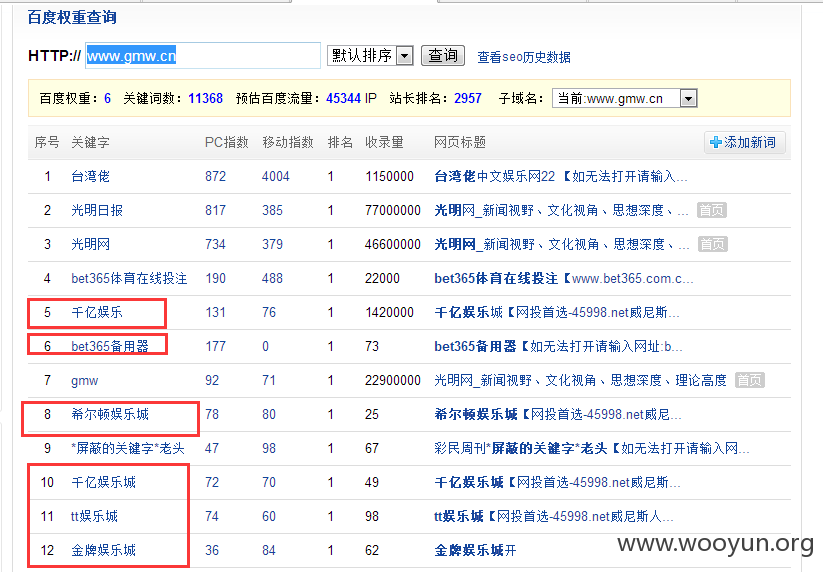Click index count 1150000 in 台湾佬 row

pos(389,176)
